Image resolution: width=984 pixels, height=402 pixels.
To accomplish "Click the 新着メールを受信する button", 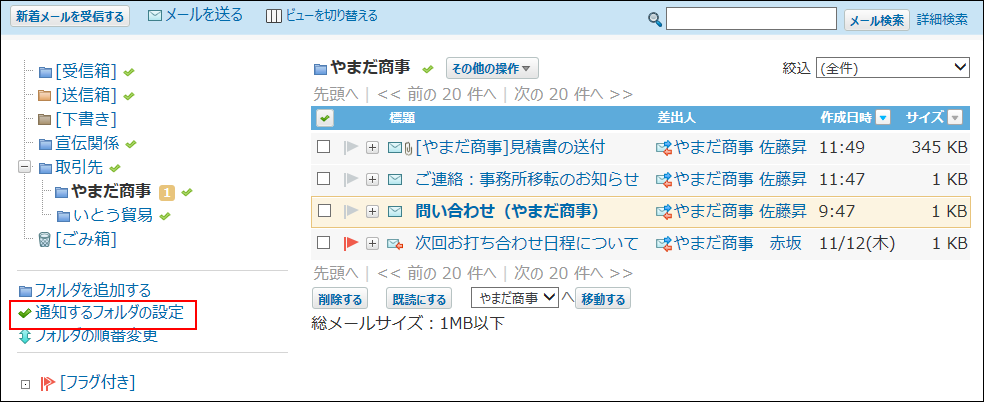I will coord(70,17).
